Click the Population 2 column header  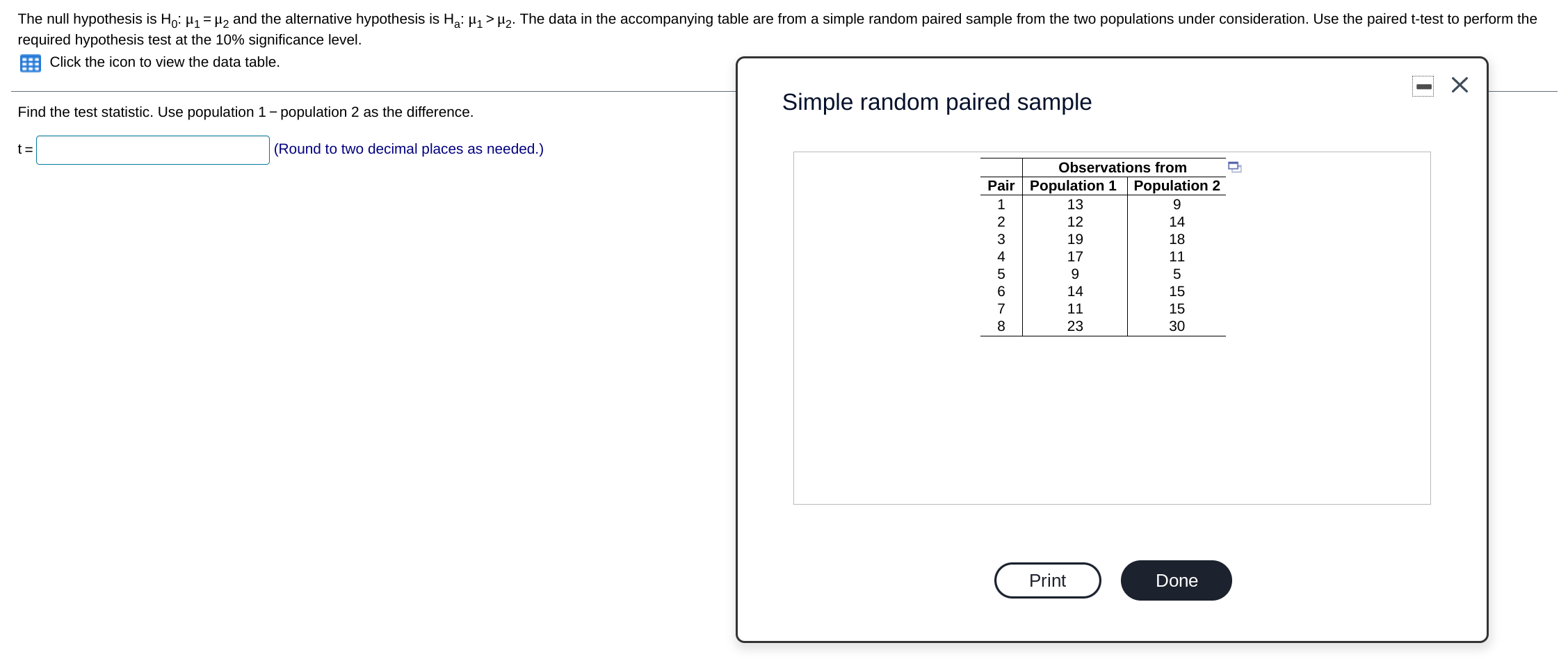pyautogui.click(x=1175, y=186)
